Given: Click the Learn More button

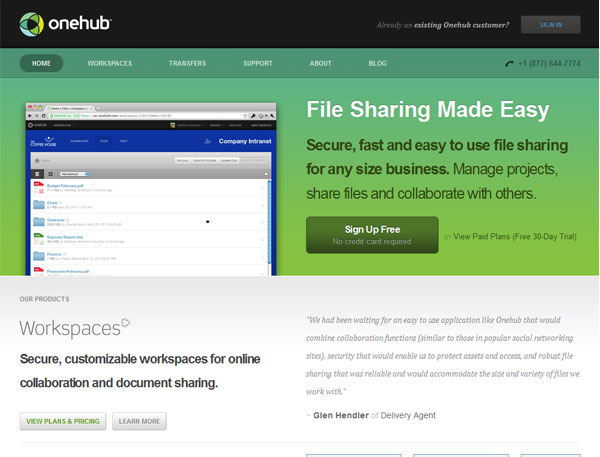Looking at the screenshot, I should (139, 421).
